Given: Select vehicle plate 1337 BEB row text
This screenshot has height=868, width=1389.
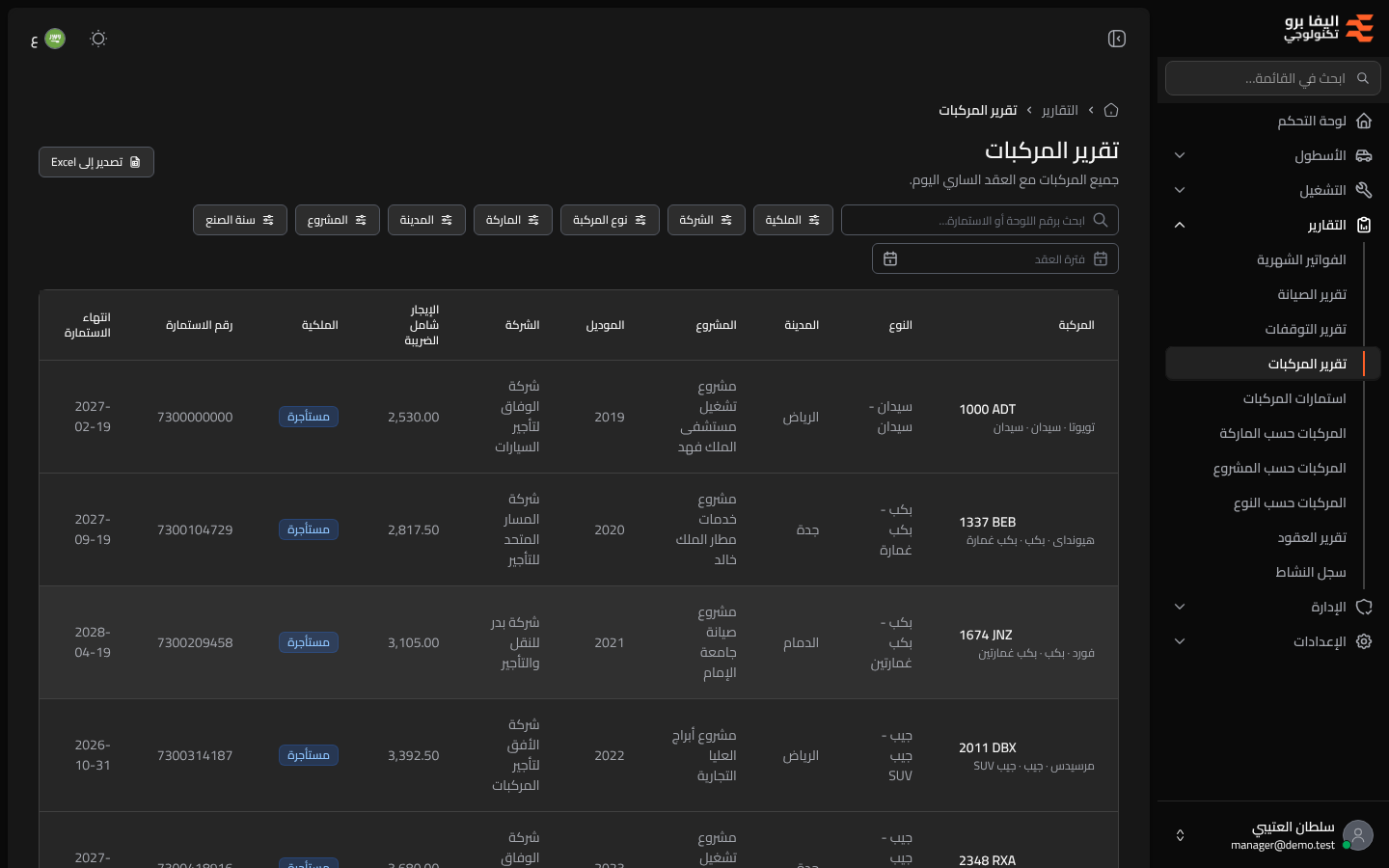Looking at the screenshot, I should click(988, 522).
